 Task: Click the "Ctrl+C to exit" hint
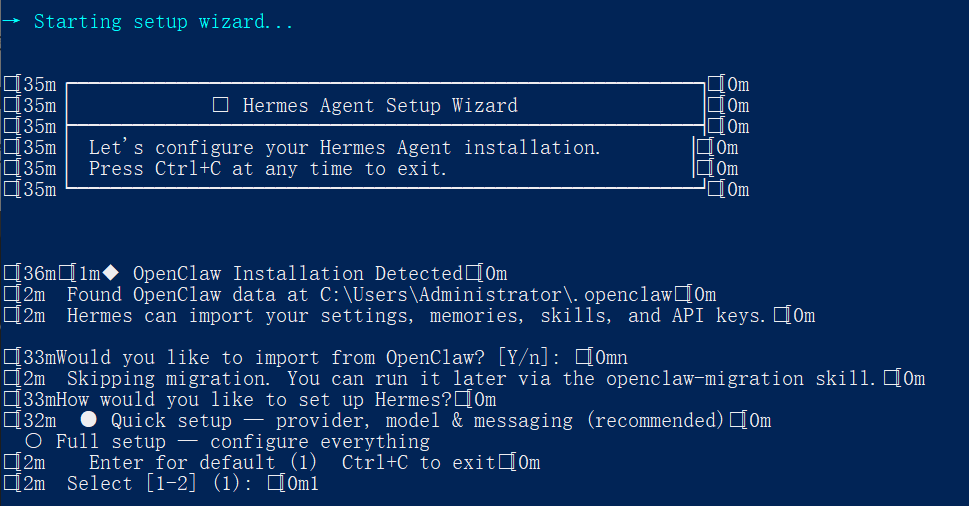coord(419,462)
